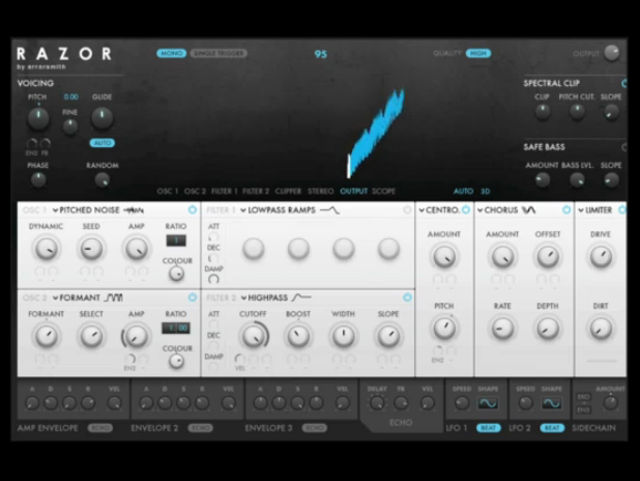
Task: Click the OSC 1 power toggle icon
Action: click(x=192, y=210)
